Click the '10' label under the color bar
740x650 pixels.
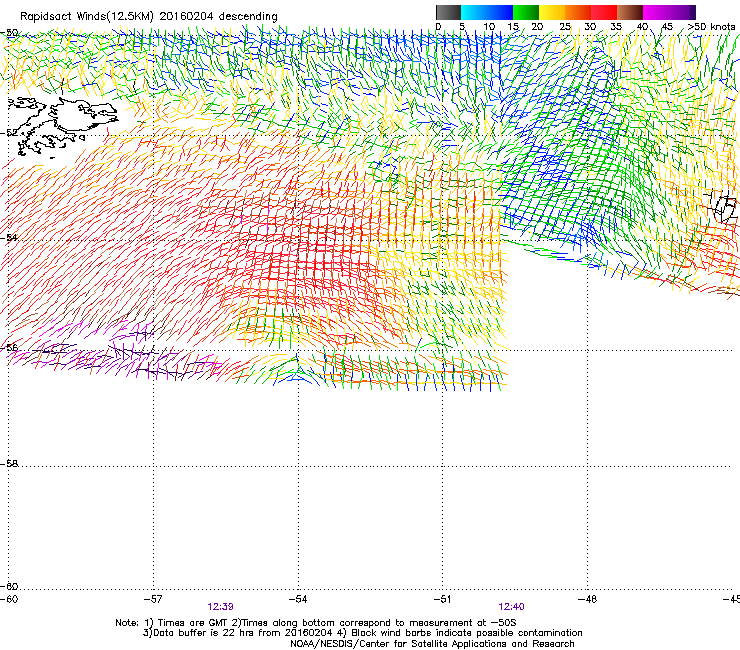click(489, 26)
